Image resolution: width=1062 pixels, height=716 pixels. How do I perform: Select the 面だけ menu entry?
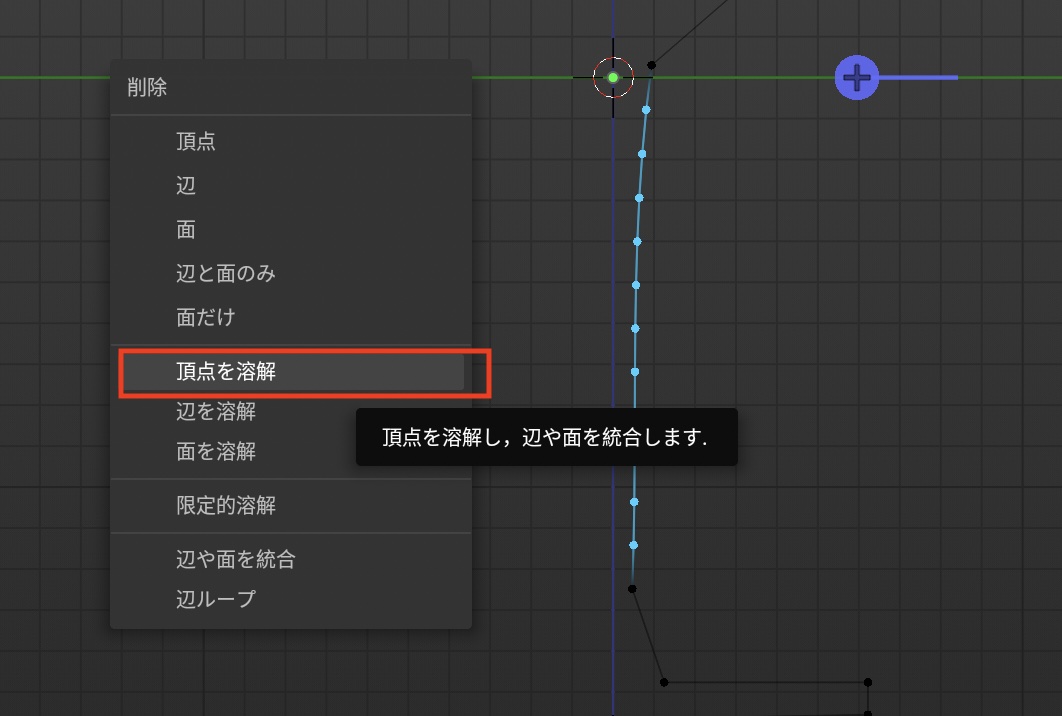pyautogui.click(x=206, y=317)
